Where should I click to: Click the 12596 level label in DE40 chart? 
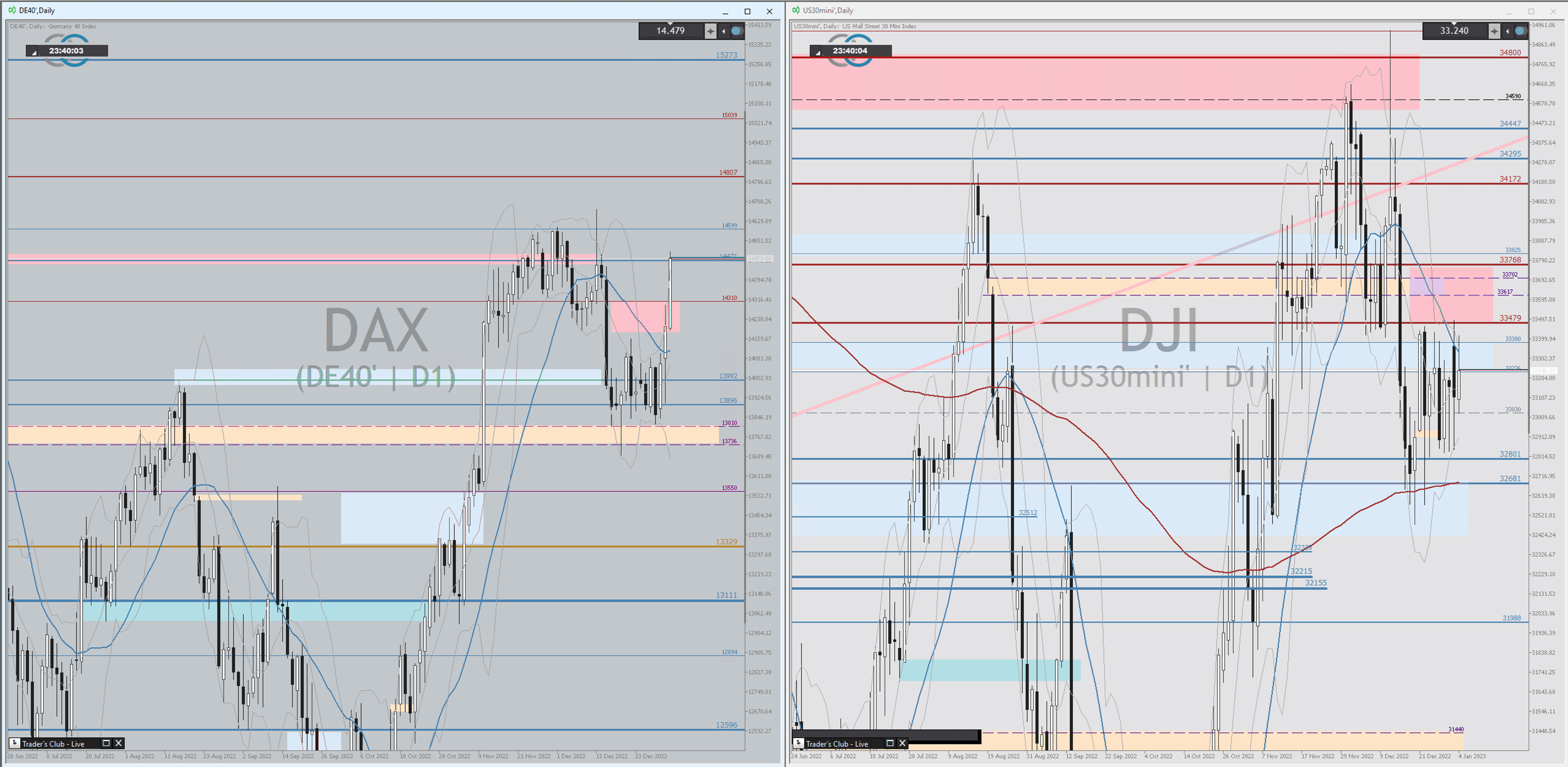[726, 724]
